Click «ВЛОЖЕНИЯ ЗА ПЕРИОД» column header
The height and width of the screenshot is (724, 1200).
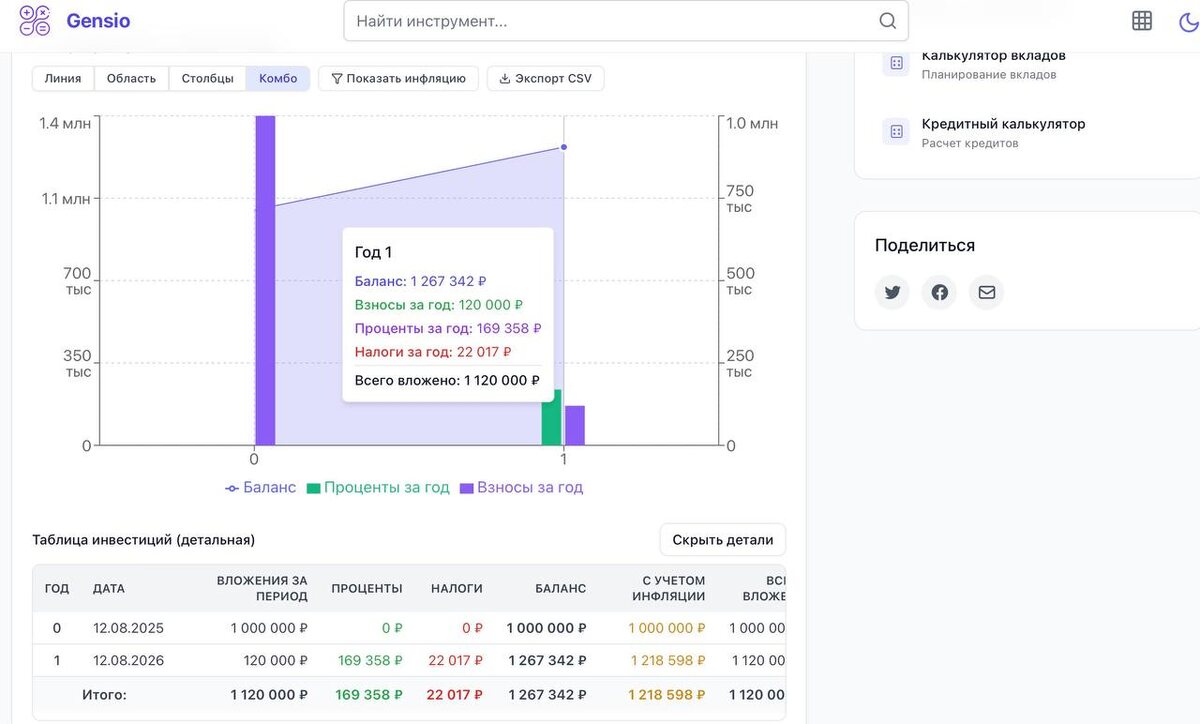click(262, 588)
